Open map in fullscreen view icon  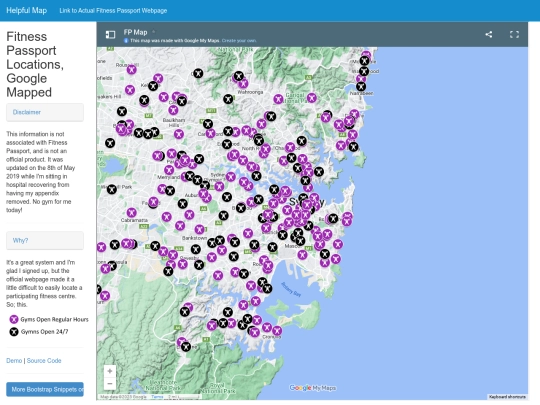514,34
